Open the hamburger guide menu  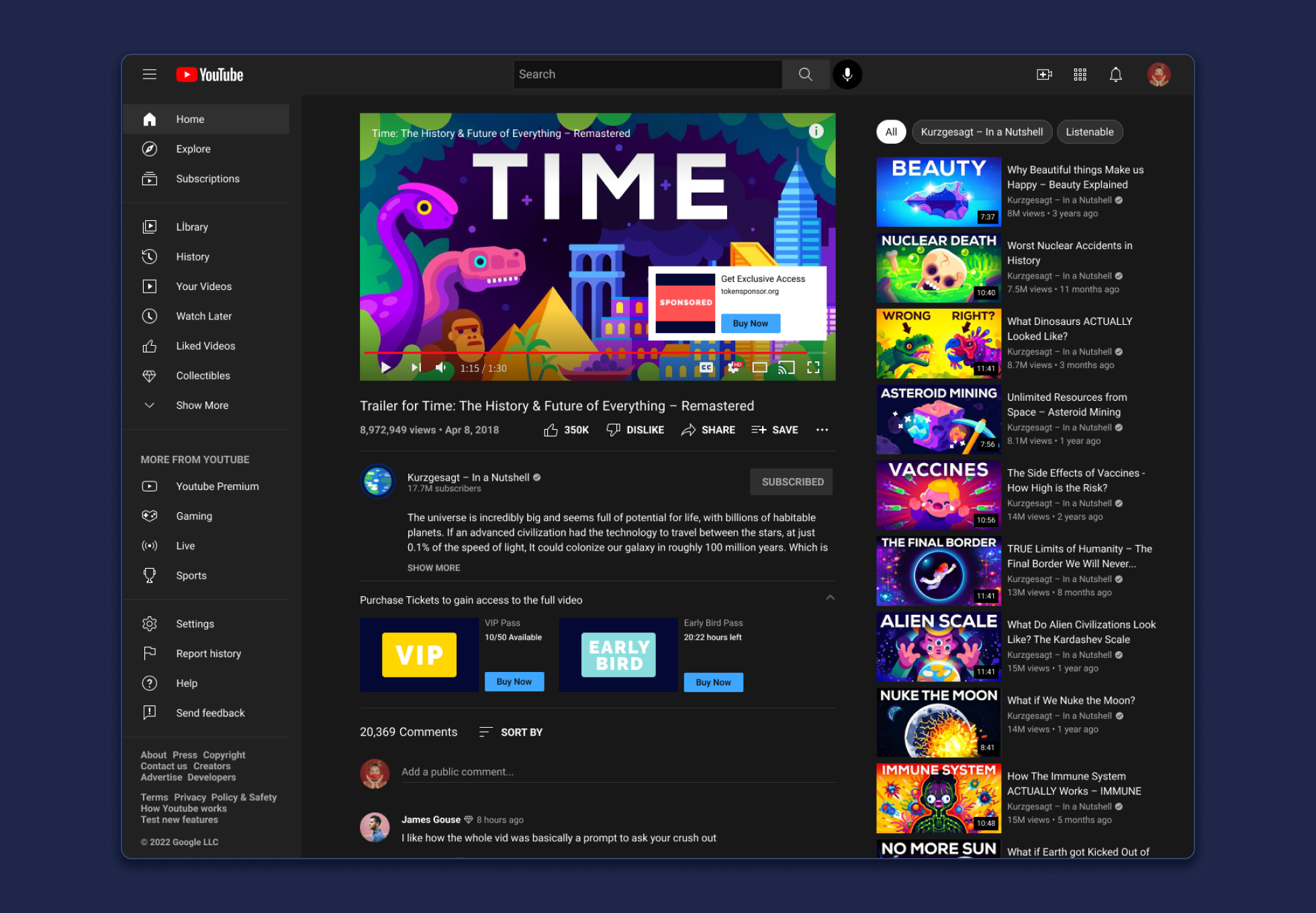pos(149,75)
